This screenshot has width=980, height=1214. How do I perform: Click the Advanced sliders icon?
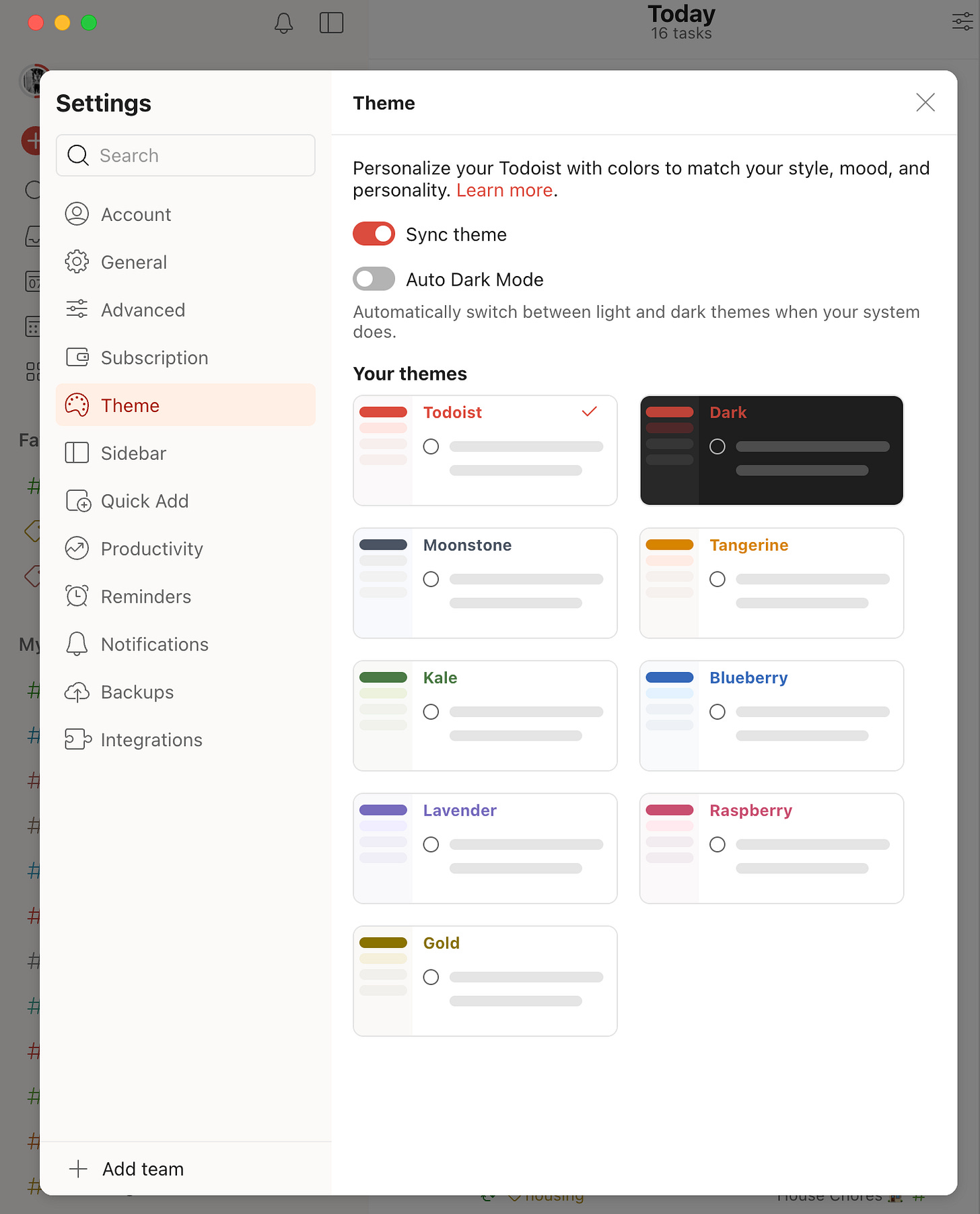tap(77, 310)
